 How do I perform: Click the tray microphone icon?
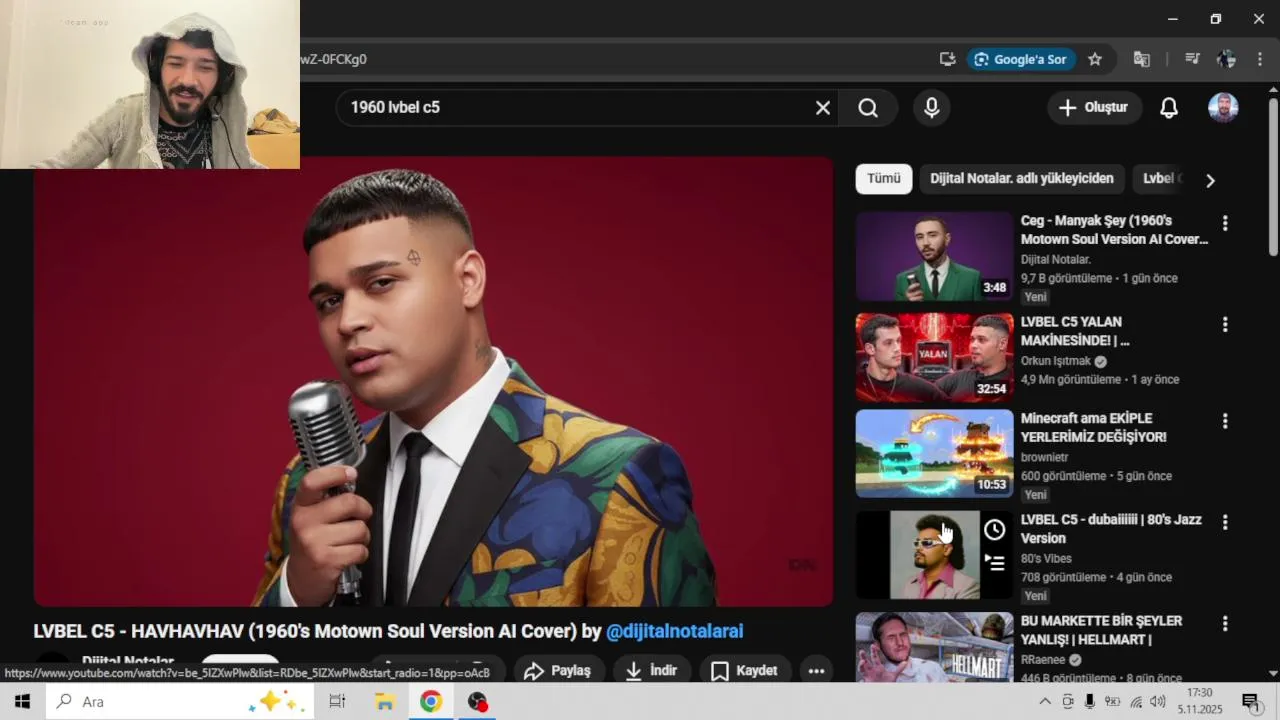pyautogui.click(x=1089, y=701)
